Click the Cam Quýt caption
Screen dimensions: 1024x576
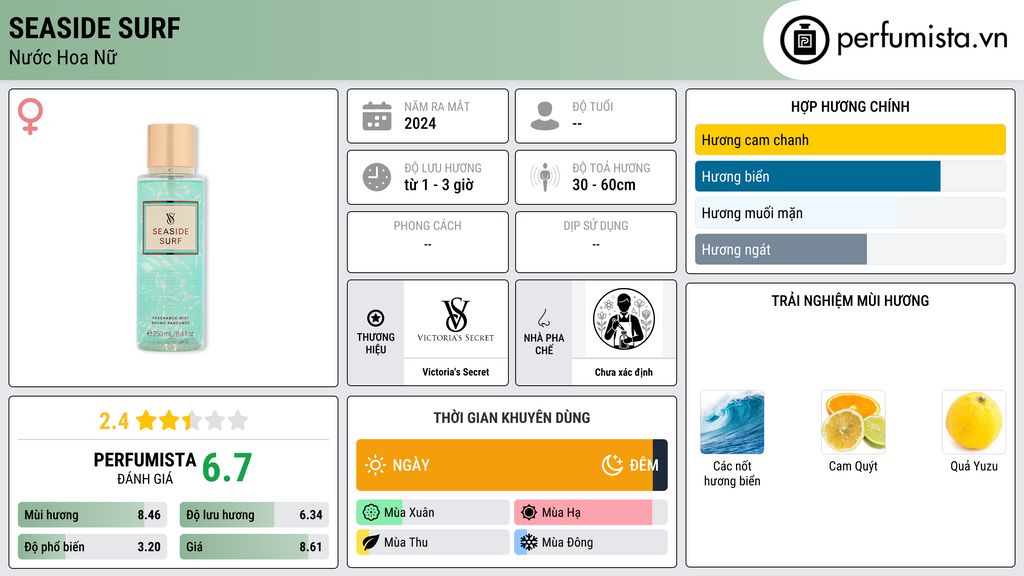853,466
